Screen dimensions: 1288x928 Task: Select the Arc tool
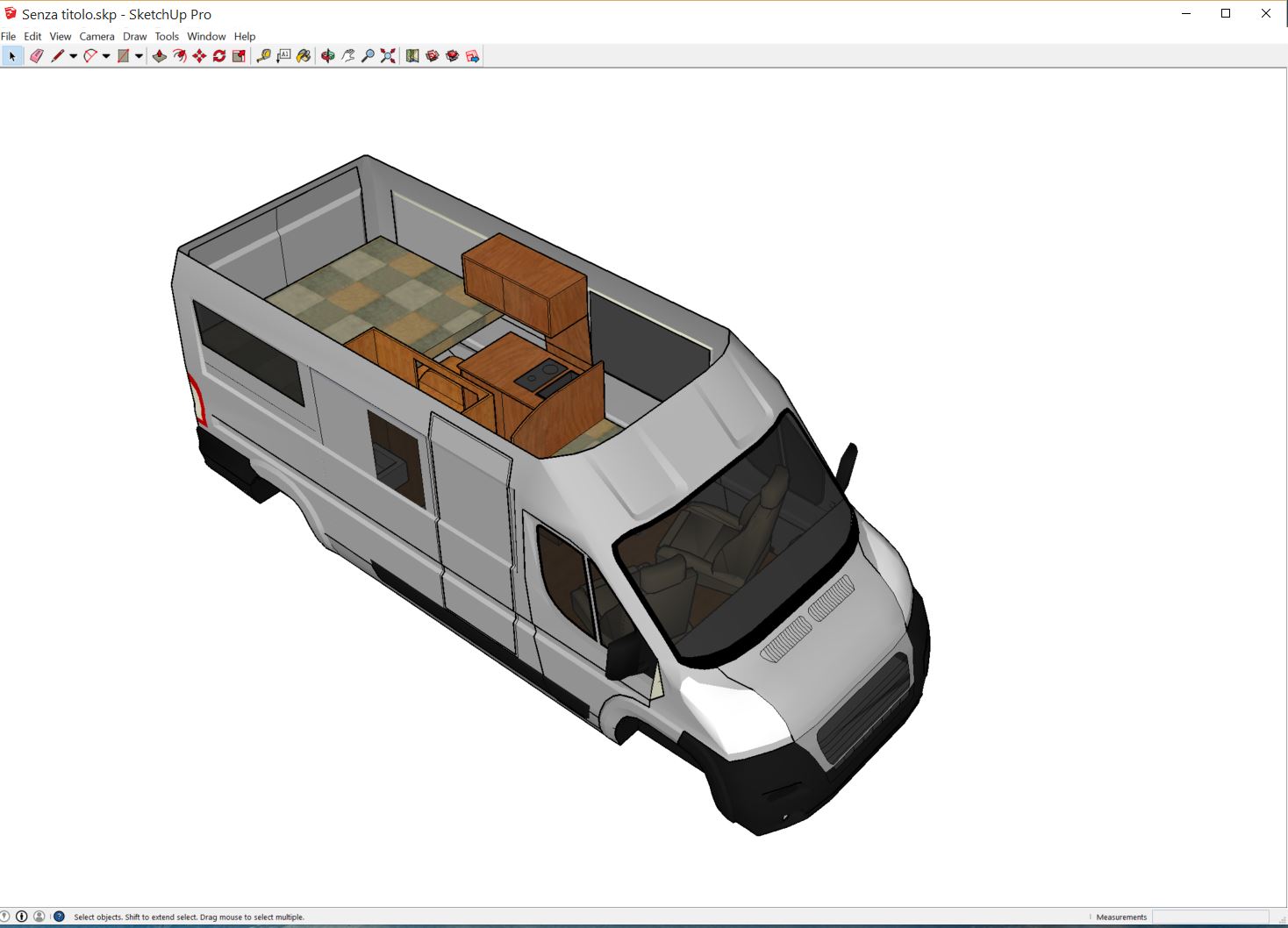coord(91,55)
